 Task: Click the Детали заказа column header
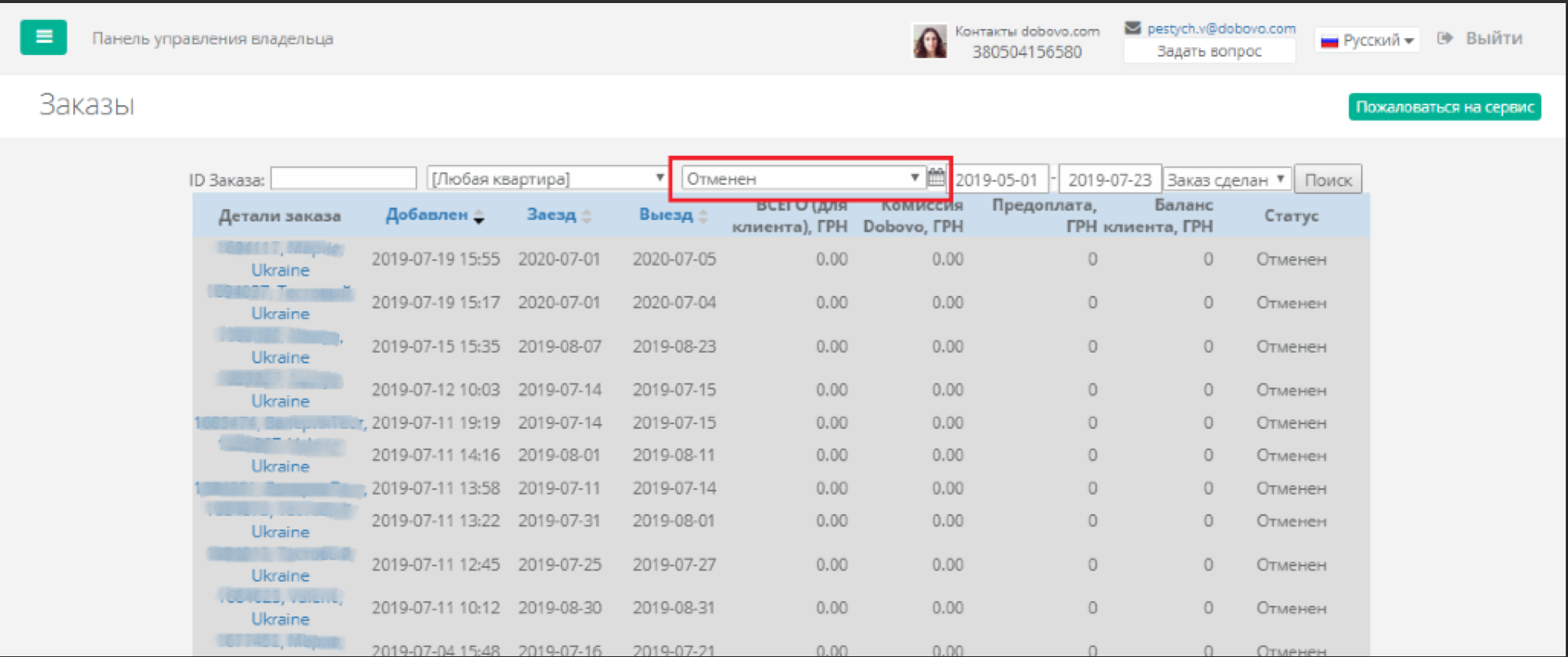280,215
